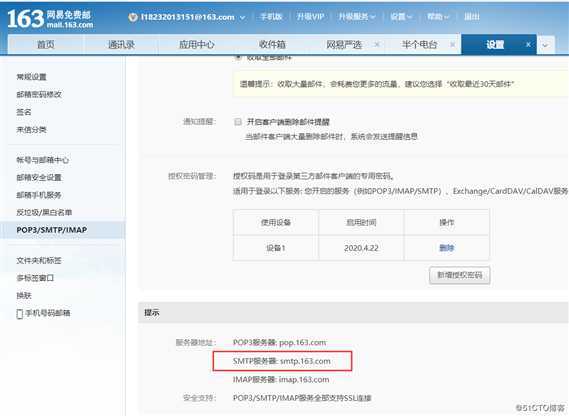This screenshot has width=569, height=416.
Task: Open 邮箱手机服务 in the sidebar
Action: (39, 195)
